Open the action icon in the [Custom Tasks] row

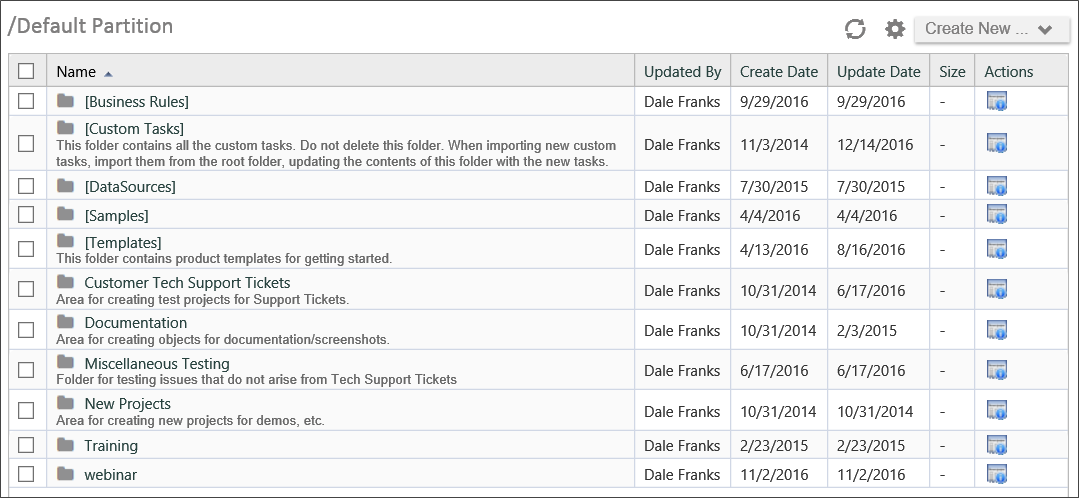pyautogui.click(x=996, y=144)
